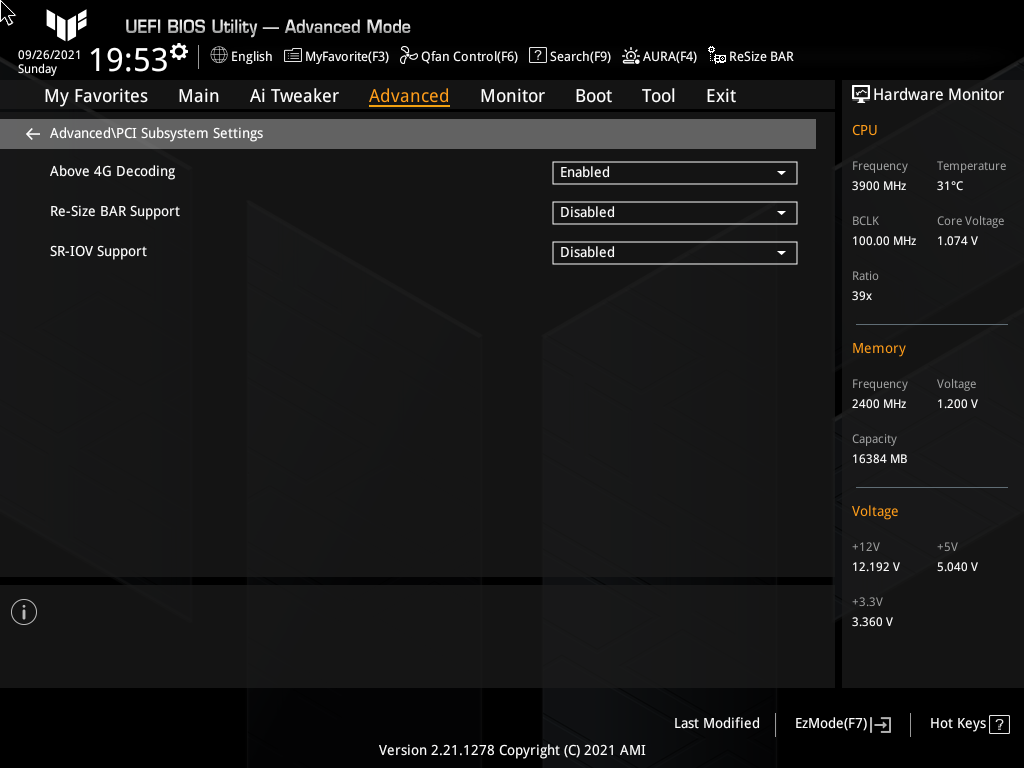The image size is (1024, 768).
Task: Click the CPU Frequency readout
Action: coord(878,185)
